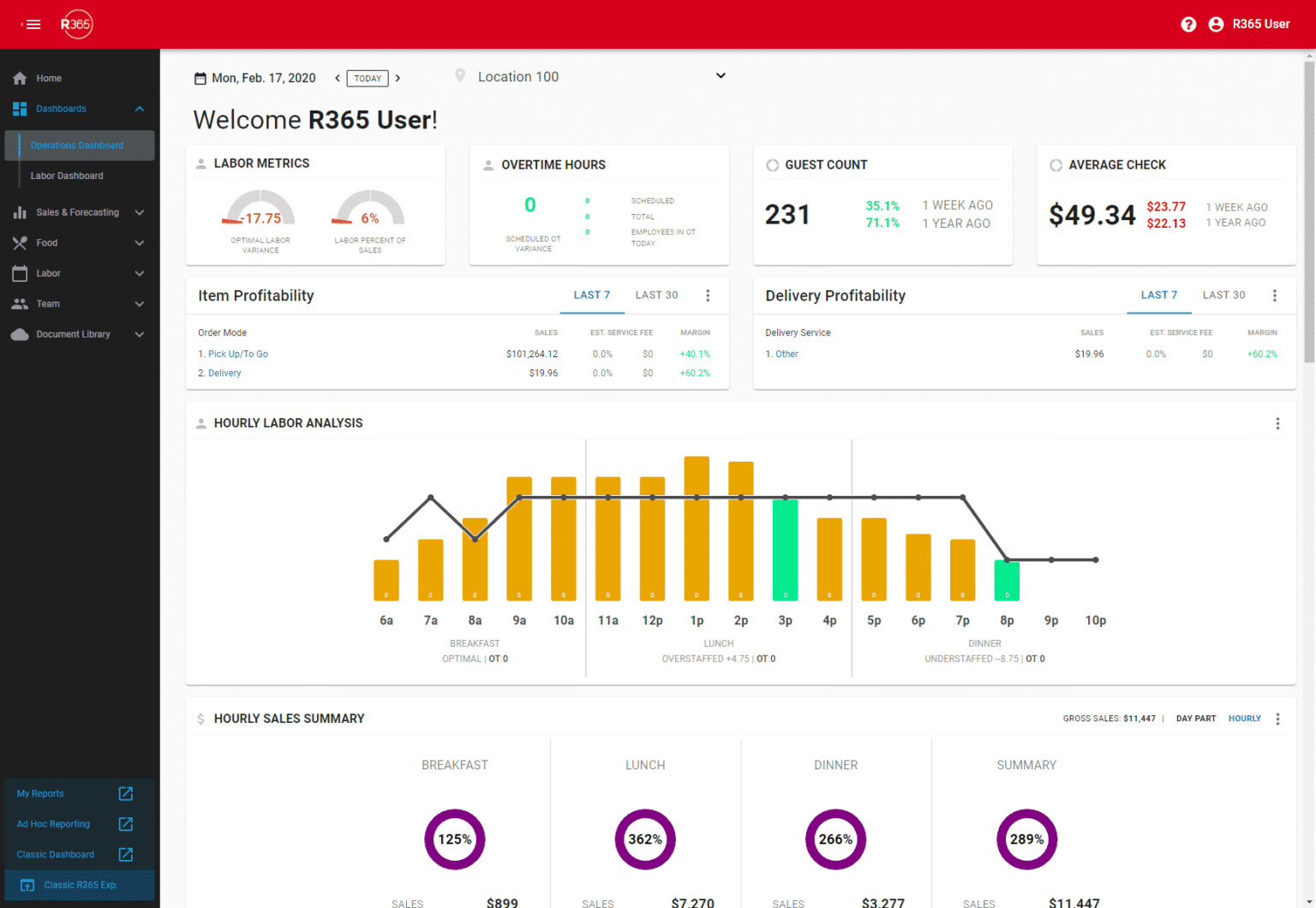Click the TODAY button
The width and height of the screenshot is (1316, 908).
(368, 78)
